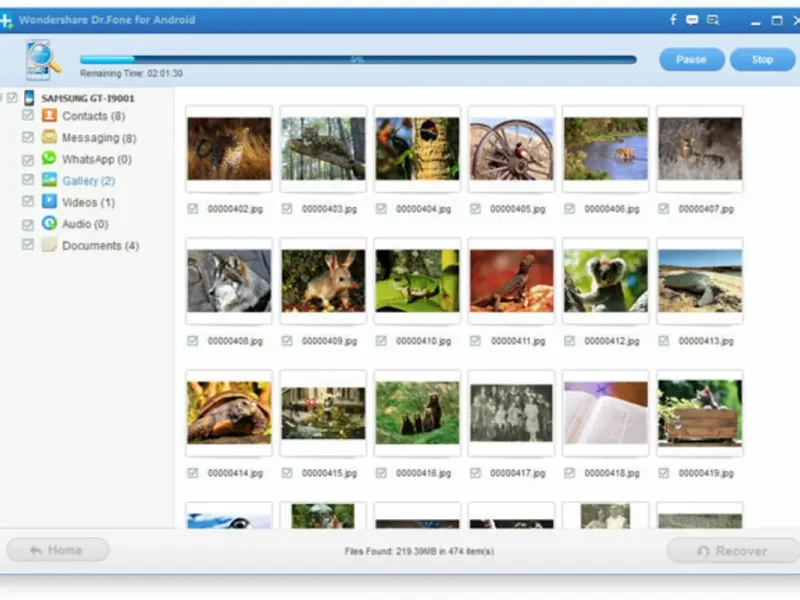Click the Recover button
Viewport: 800px width, 600px height.
pyautogui.click(x=733, y=551)
